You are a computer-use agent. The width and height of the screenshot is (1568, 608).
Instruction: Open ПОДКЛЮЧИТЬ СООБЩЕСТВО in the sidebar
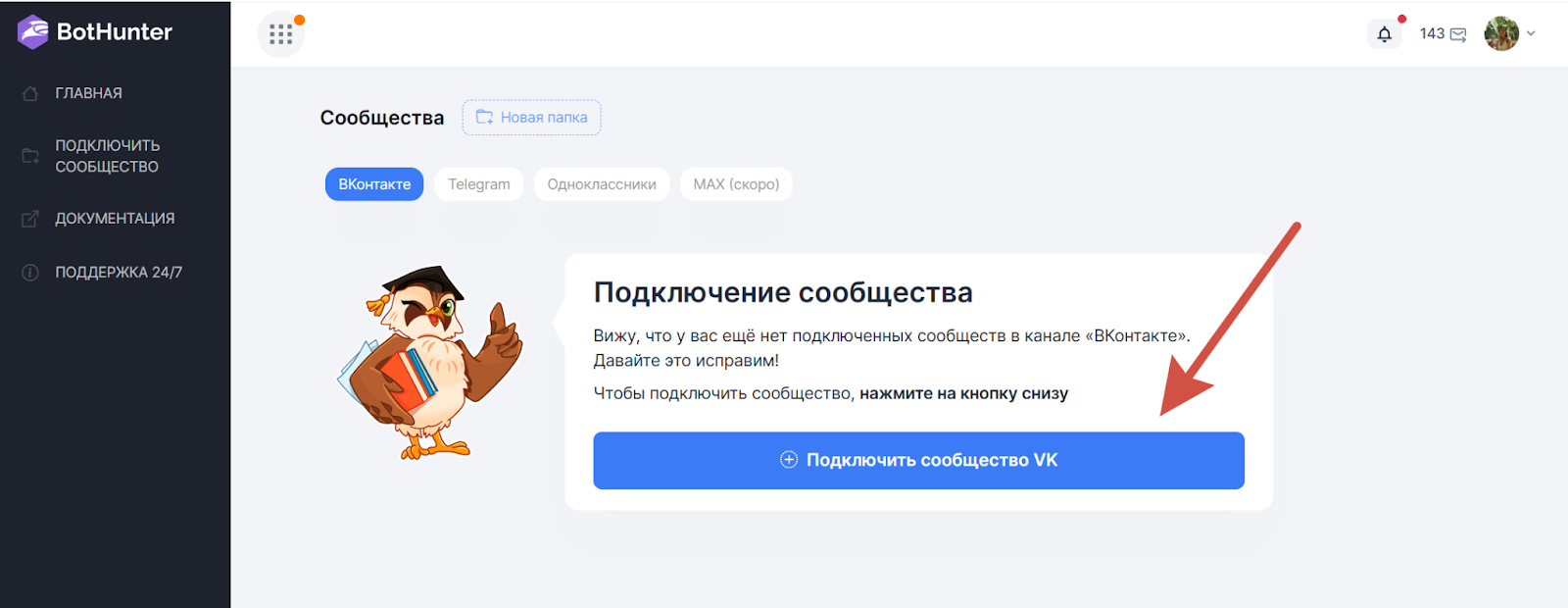[107, 156]
